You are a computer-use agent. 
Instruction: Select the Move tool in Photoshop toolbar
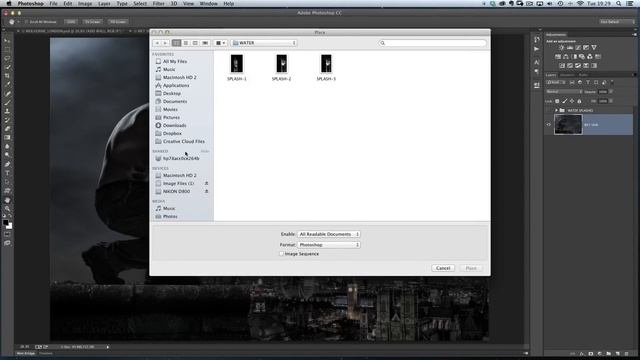[x=7, y=41]
